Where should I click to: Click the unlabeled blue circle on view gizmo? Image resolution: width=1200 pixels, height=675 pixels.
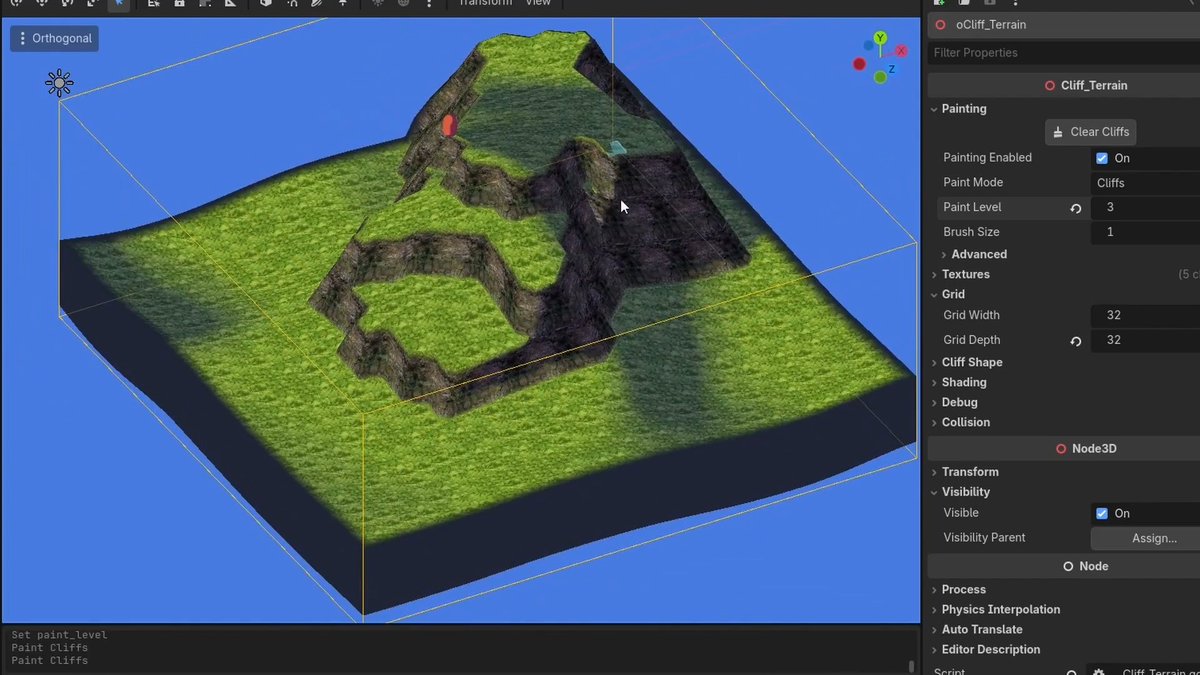coord(868,45)
